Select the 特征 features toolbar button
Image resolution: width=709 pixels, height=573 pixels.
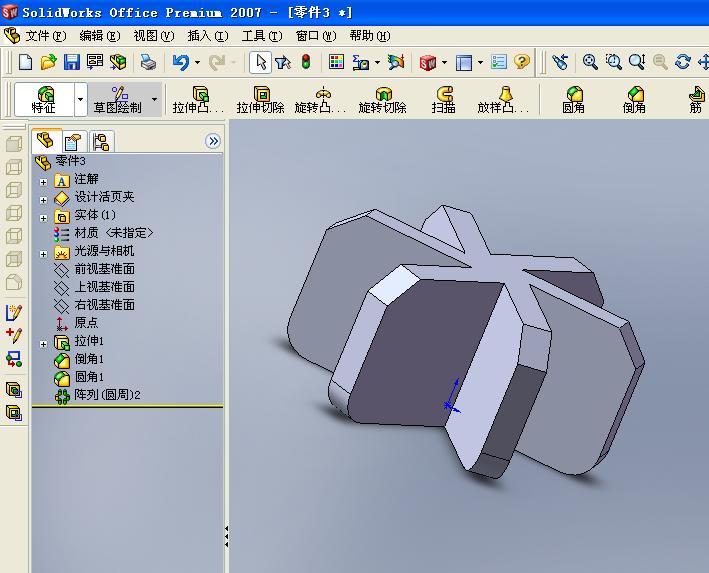pyautogui.click(x=44, y=99)
